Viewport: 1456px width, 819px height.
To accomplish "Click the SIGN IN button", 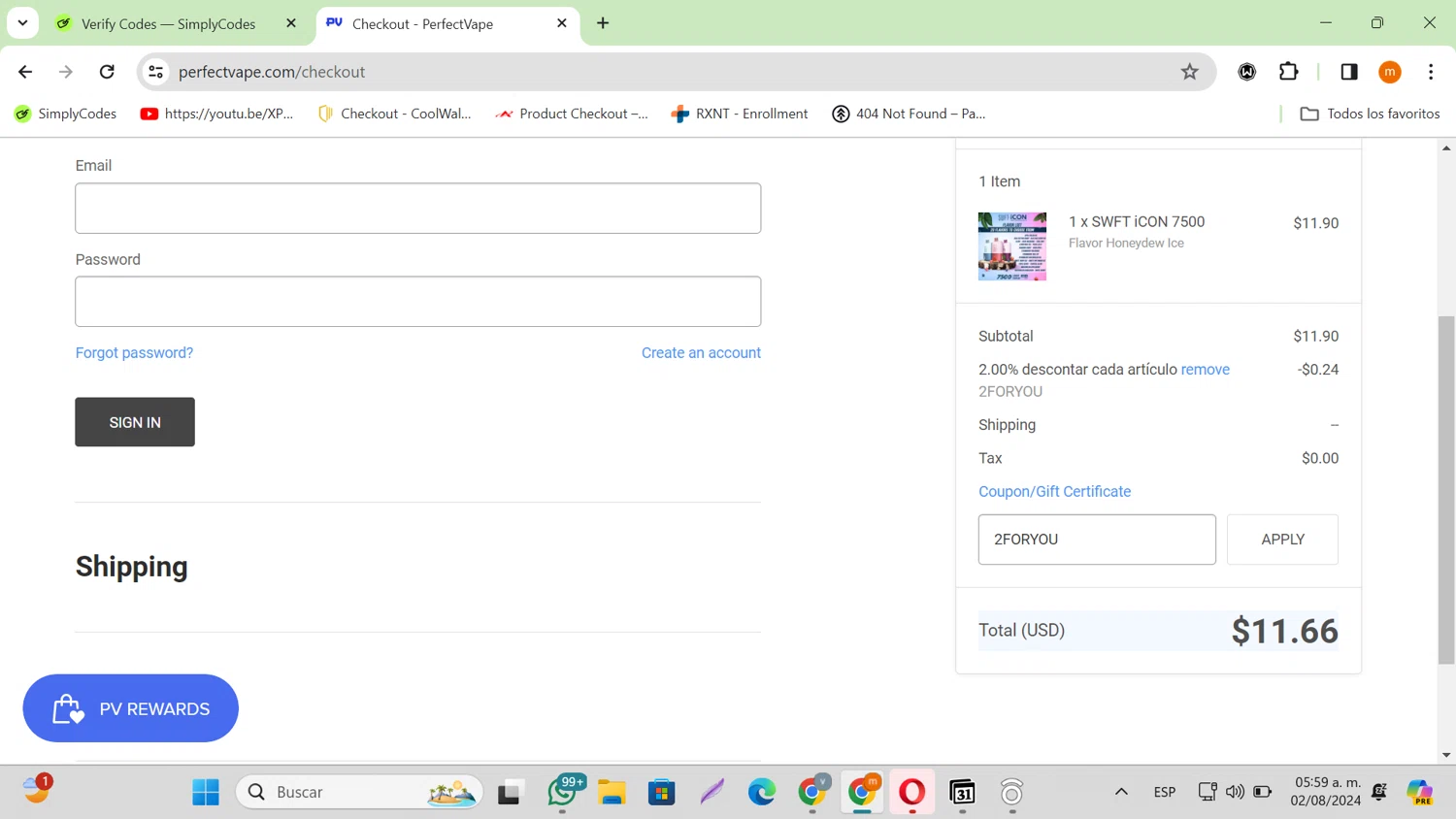I will [135, 422].
